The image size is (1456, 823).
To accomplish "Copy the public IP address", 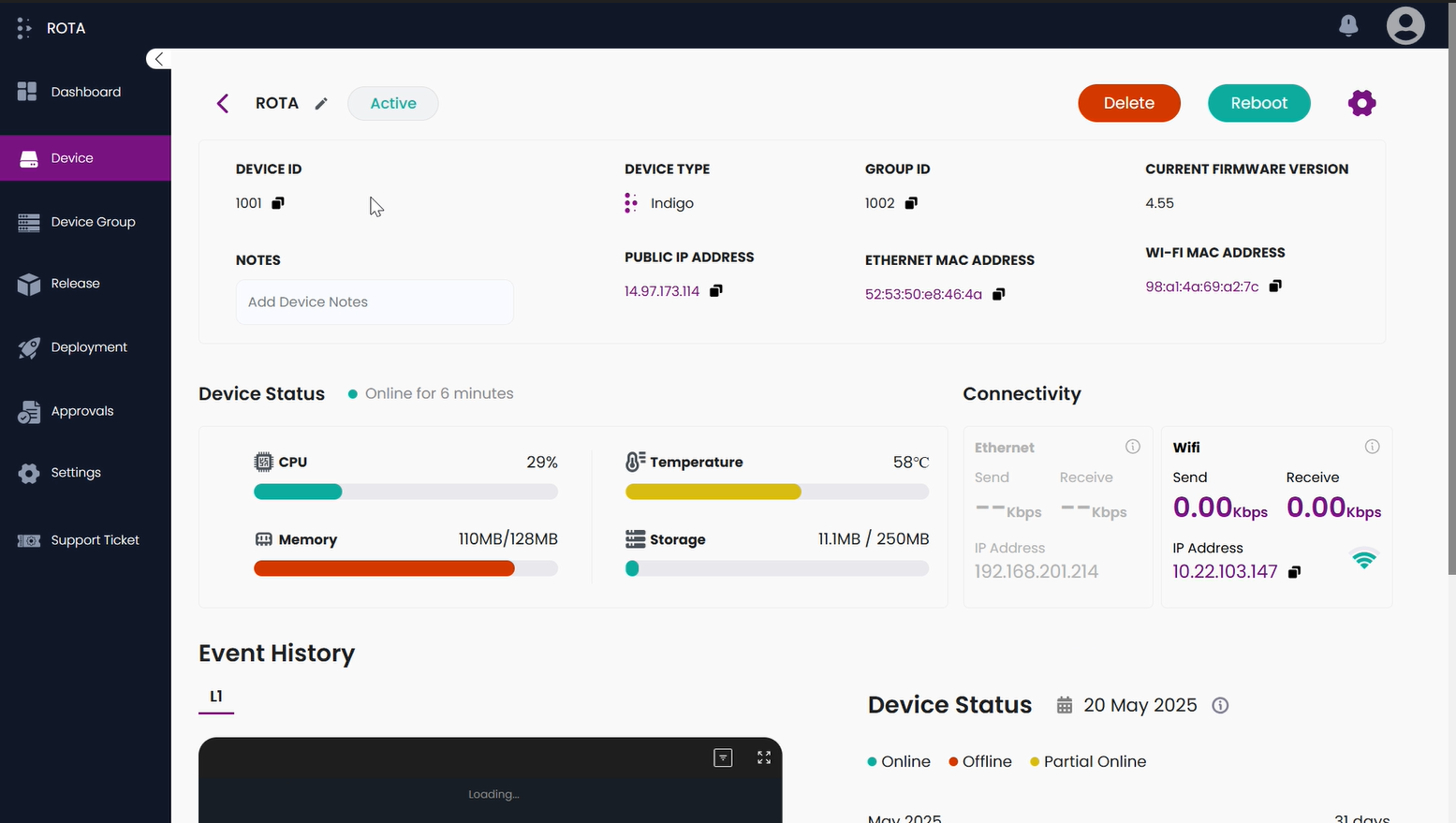I will click(716, 290).
